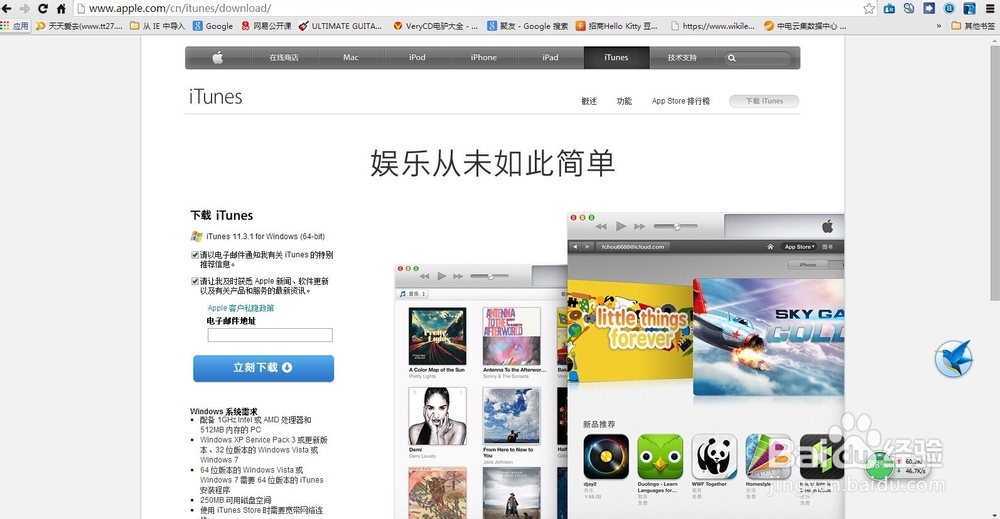Adjust volume slider in back iTunes window

pos(490,276)
